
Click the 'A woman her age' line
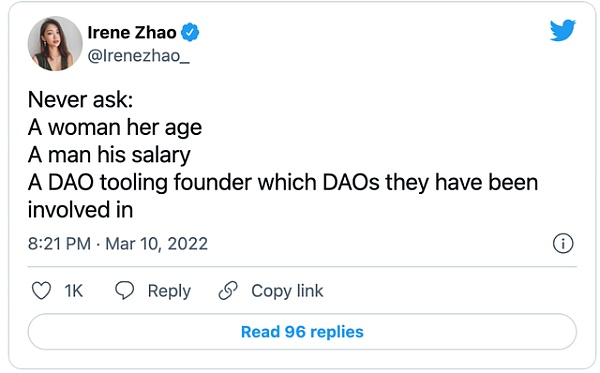tap(115, 127)
